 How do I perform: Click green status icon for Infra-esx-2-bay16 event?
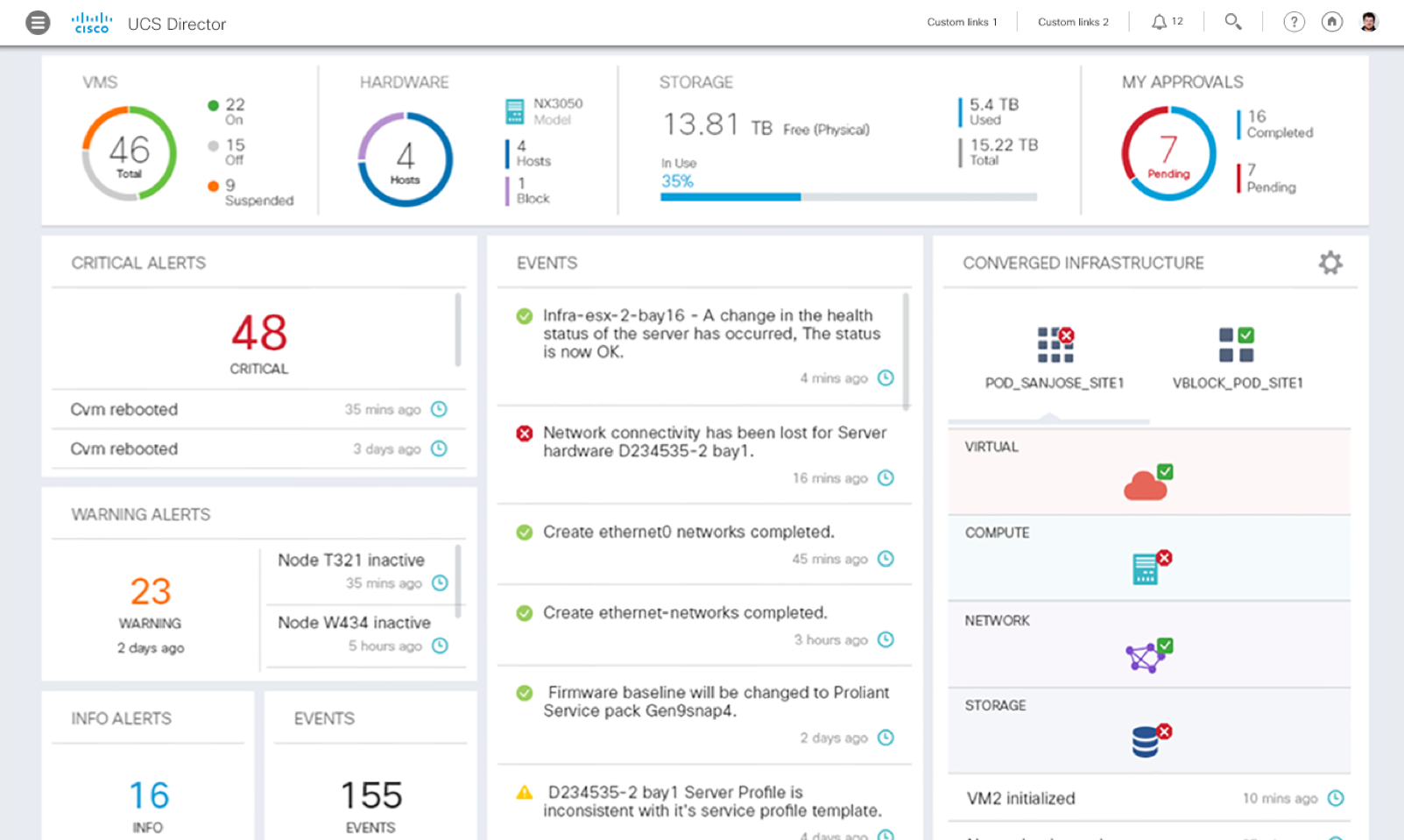[x=525, y=315]
